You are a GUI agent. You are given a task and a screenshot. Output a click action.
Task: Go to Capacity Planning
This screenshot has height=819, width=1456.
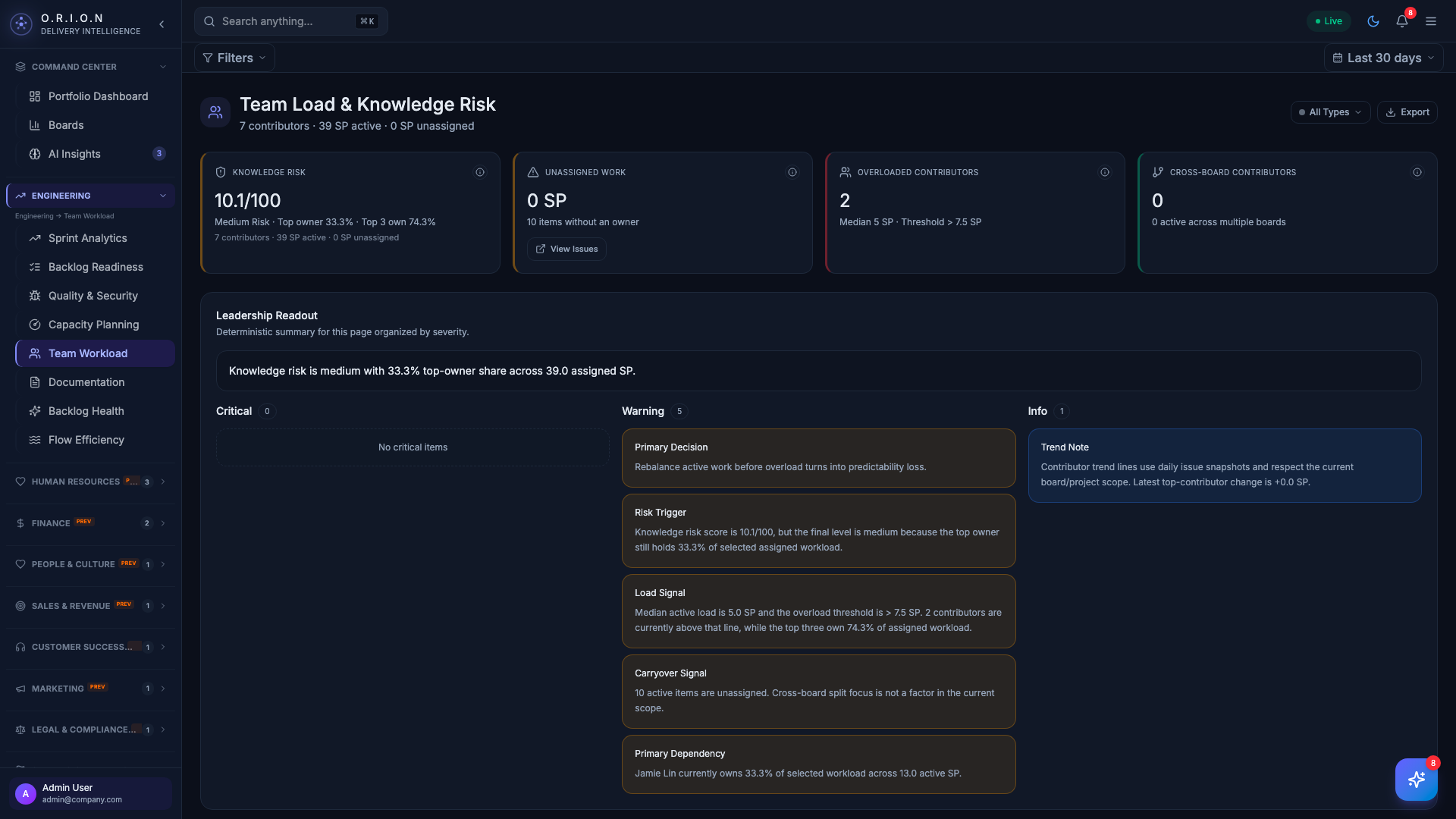click(95, 325)
